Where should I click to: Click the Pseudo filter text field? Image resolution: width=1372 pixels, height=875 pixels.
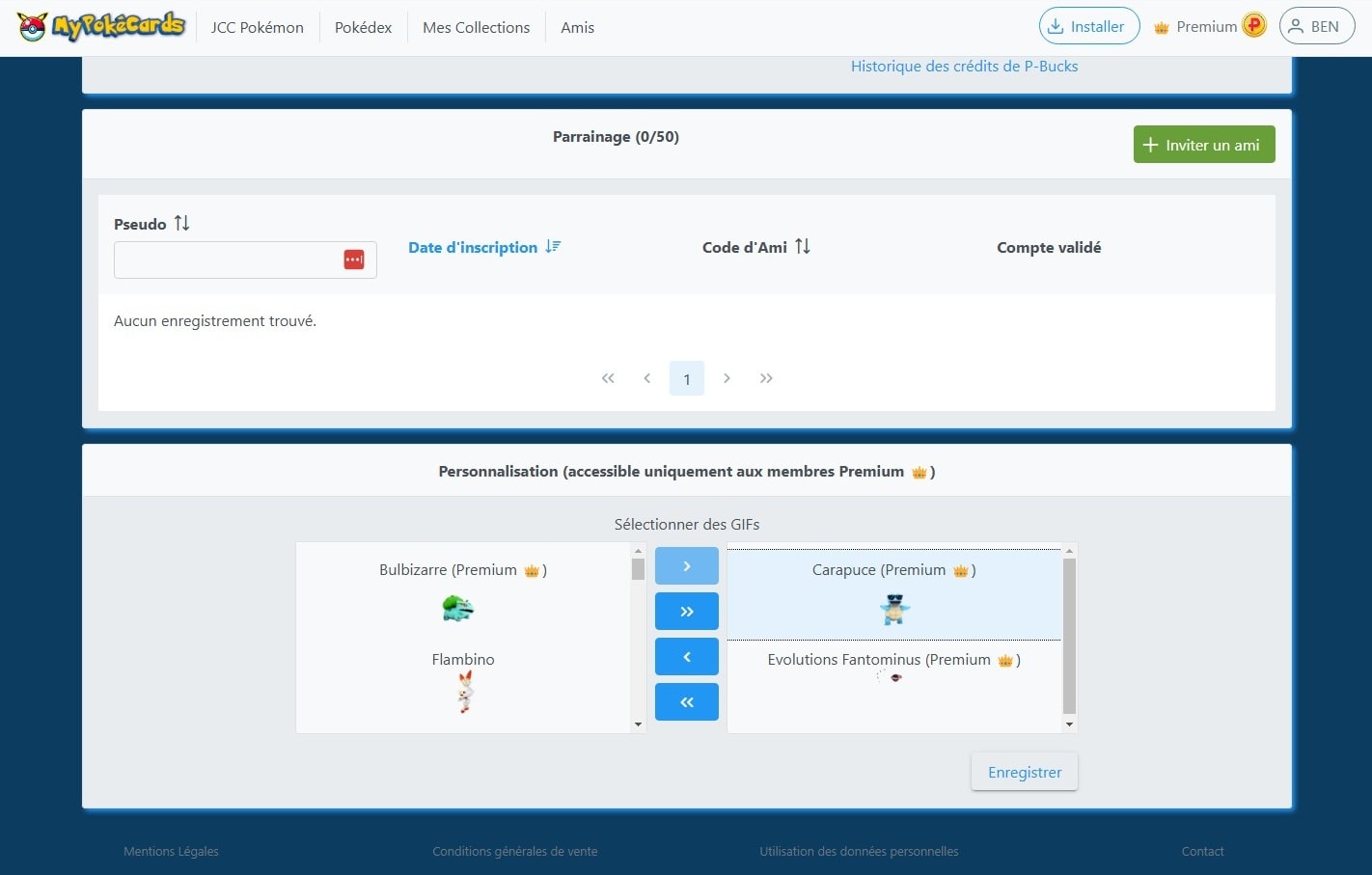coord(226,260)
